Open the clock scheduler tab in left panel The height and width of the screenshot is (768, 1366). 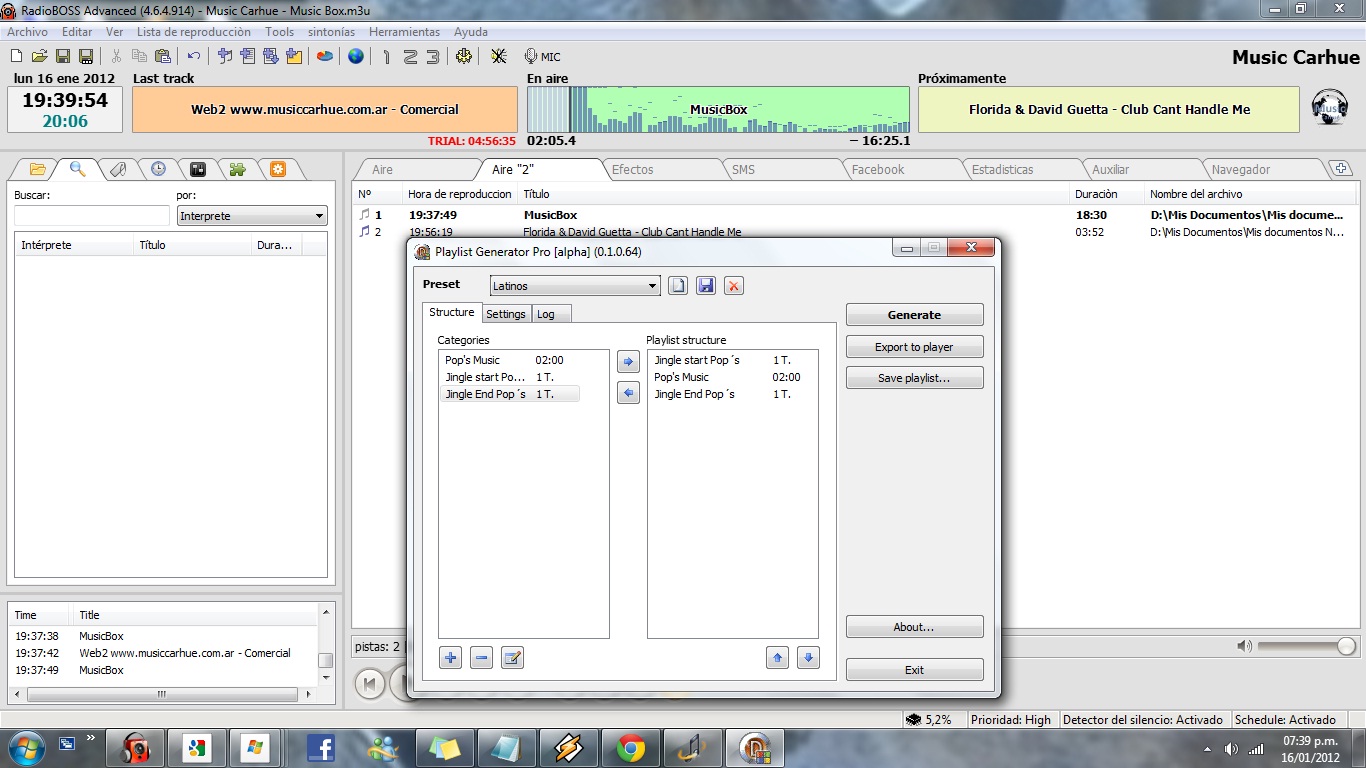[x=158, y=169]
